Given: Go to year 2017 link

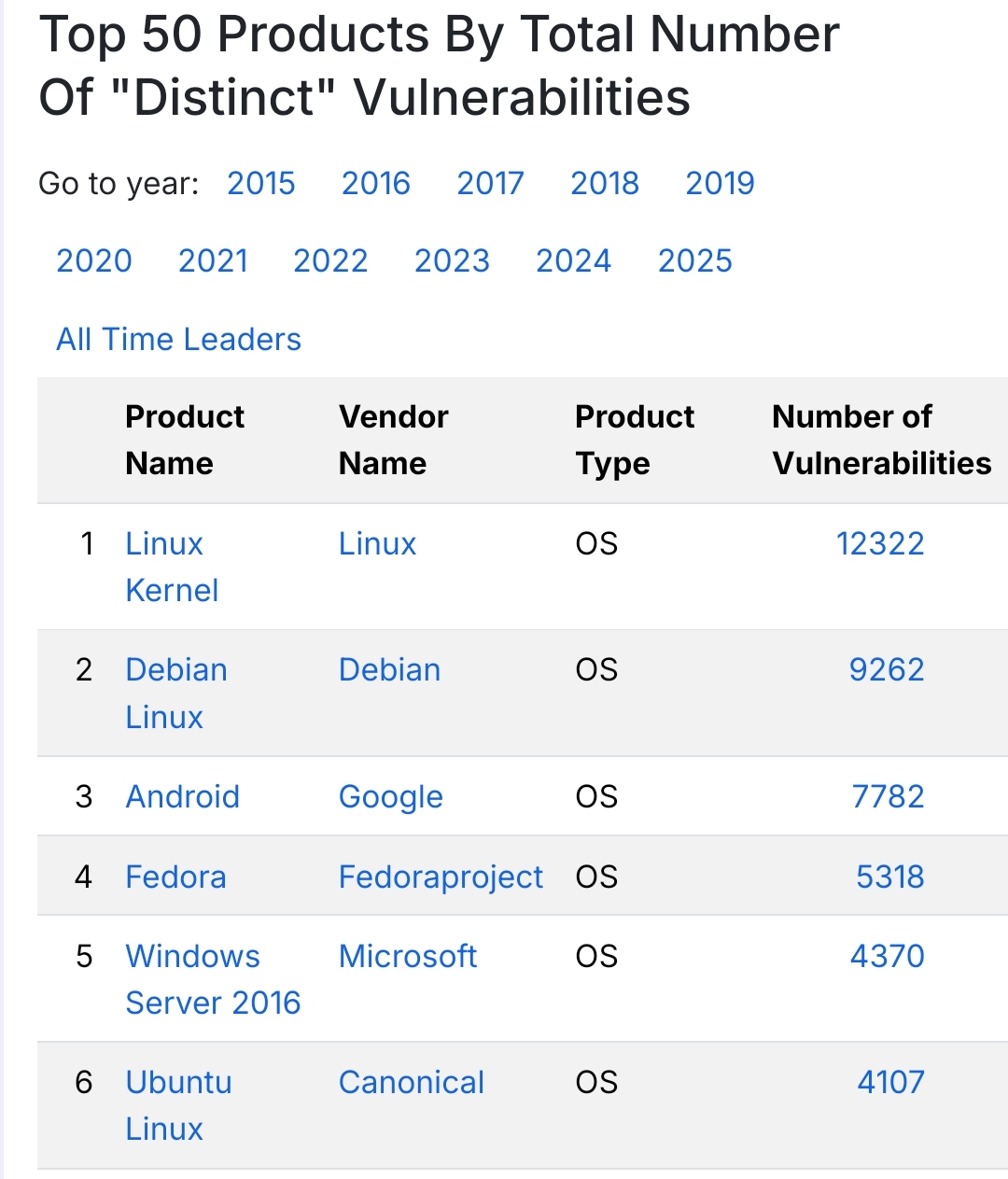Looking at the screenshot, I should click(490, 183).
